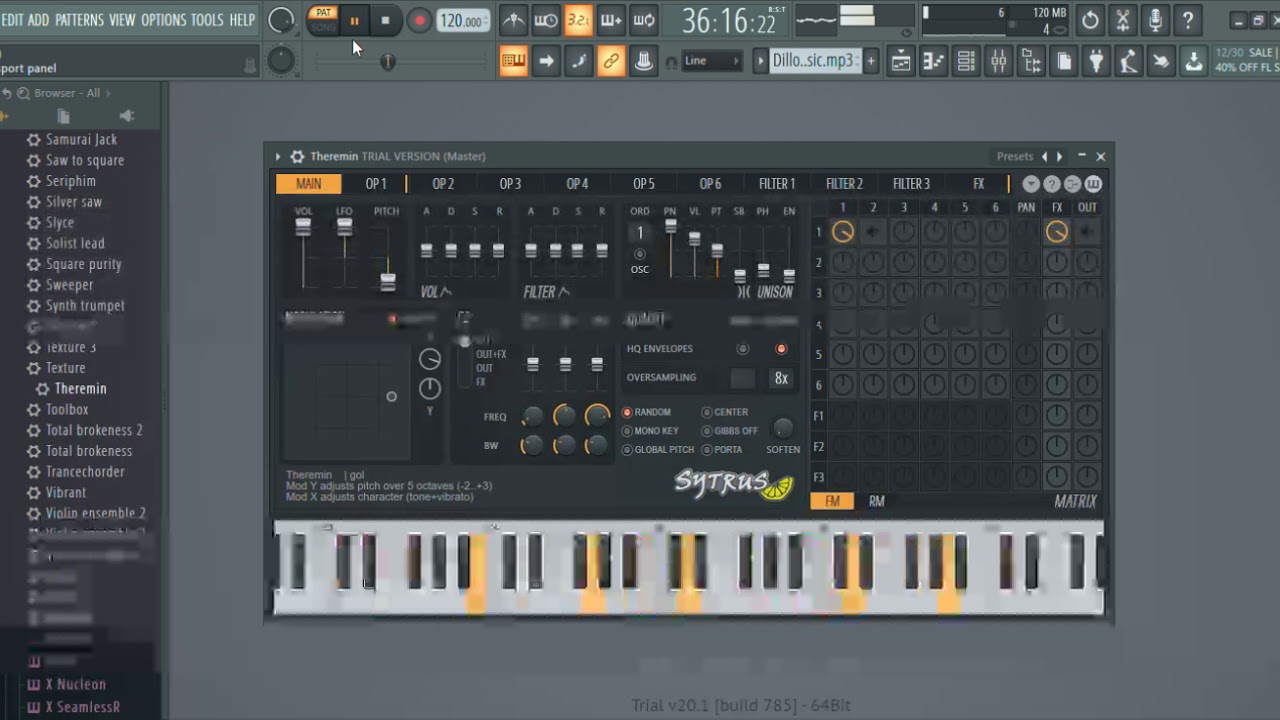This screenshot has height=720, width=1280.
Task: Open the Dillo..sic.mp3 pattern selector
Action: click(813, 61)
